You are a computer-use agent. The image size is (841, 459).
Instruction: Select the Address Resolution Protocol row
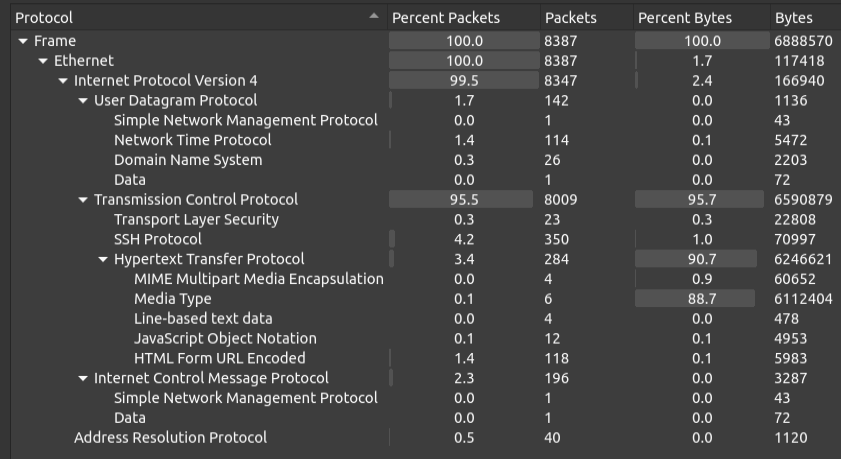click(170, 437)
